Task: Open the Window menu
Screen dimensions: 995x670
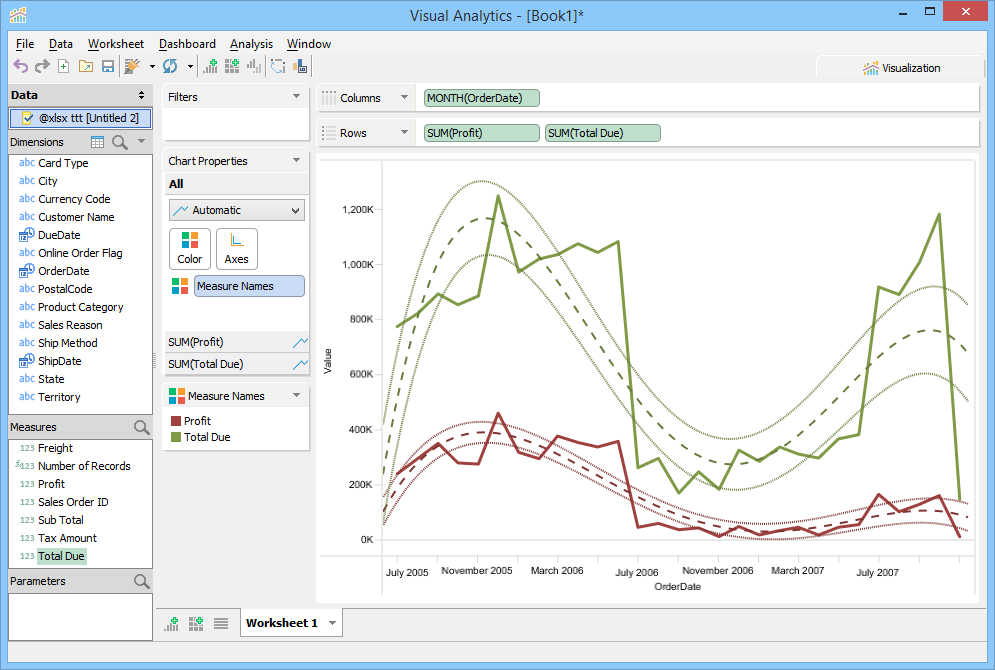Action: coord(308,44)
